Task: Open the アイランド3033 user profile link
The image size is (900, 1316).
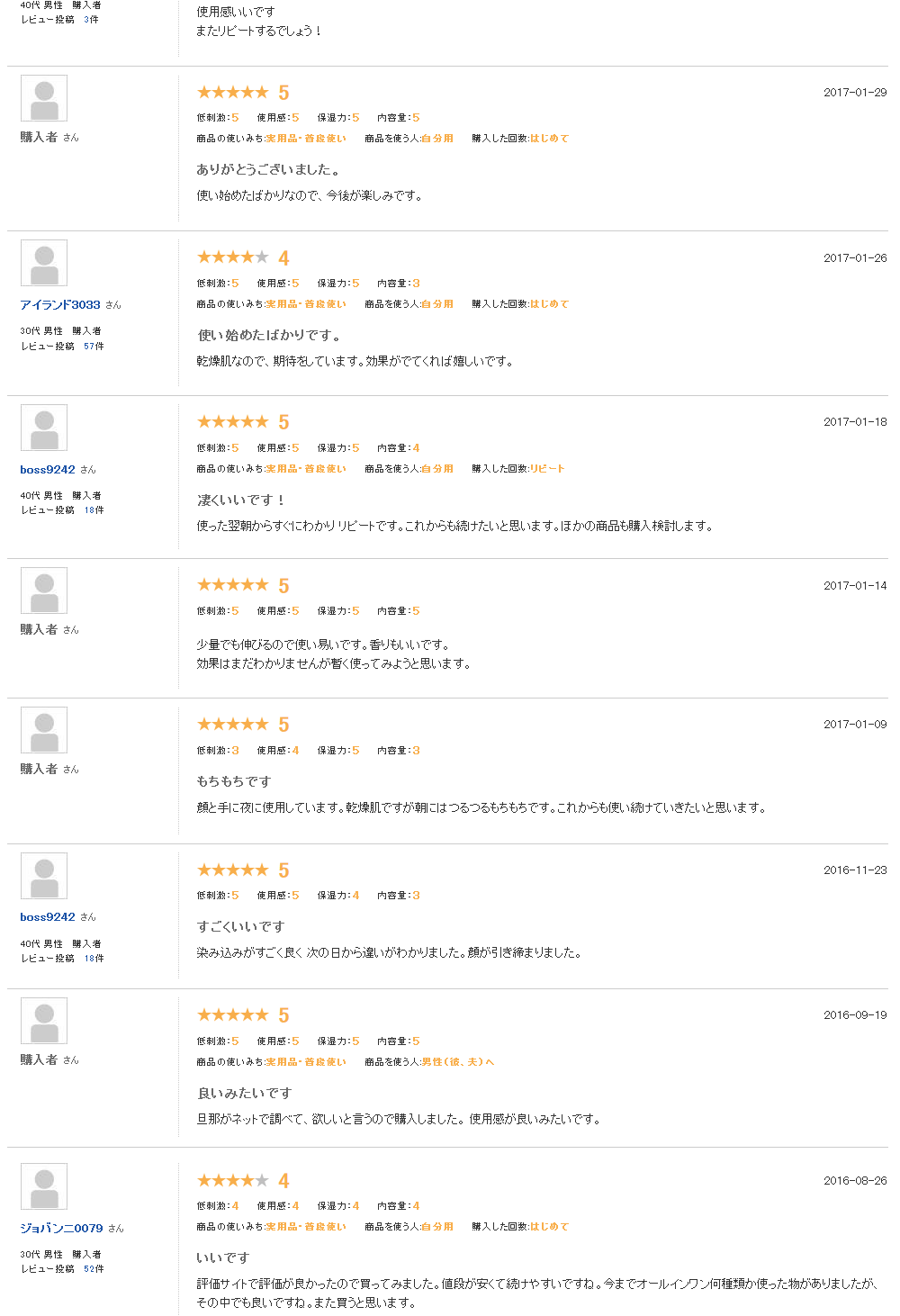Action: coord(60,305)
